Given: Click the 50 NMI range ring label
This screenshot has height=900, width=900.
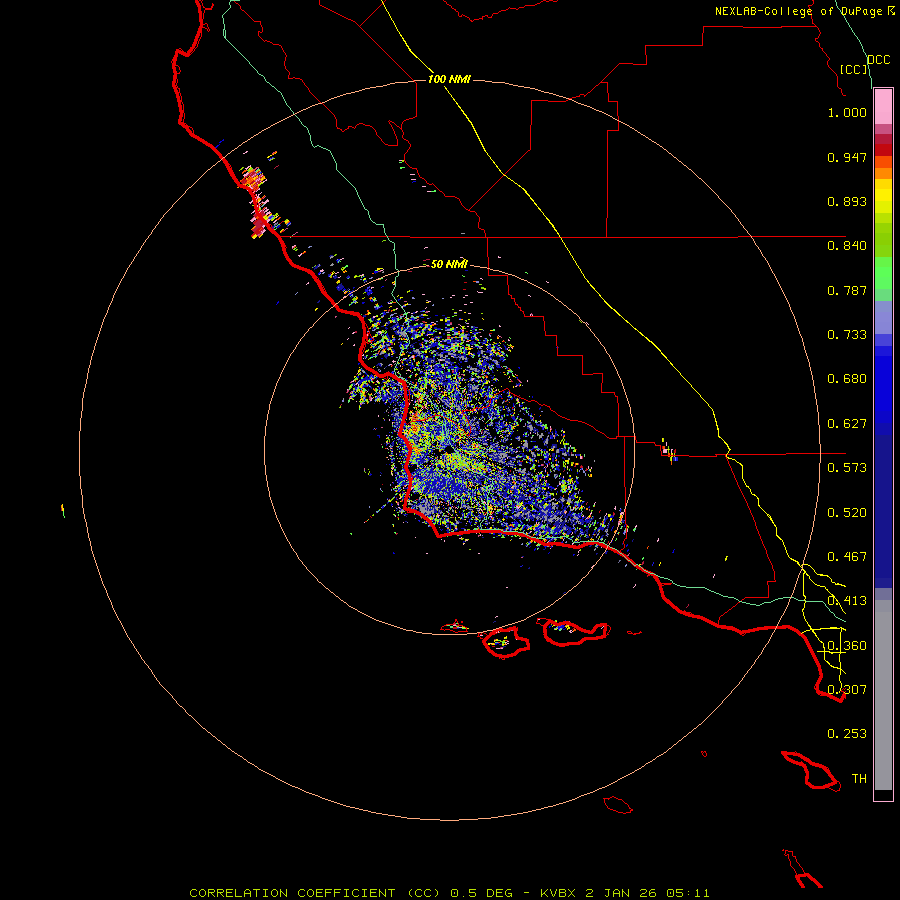Looking at the screenshot, I should tap(449, 264).
